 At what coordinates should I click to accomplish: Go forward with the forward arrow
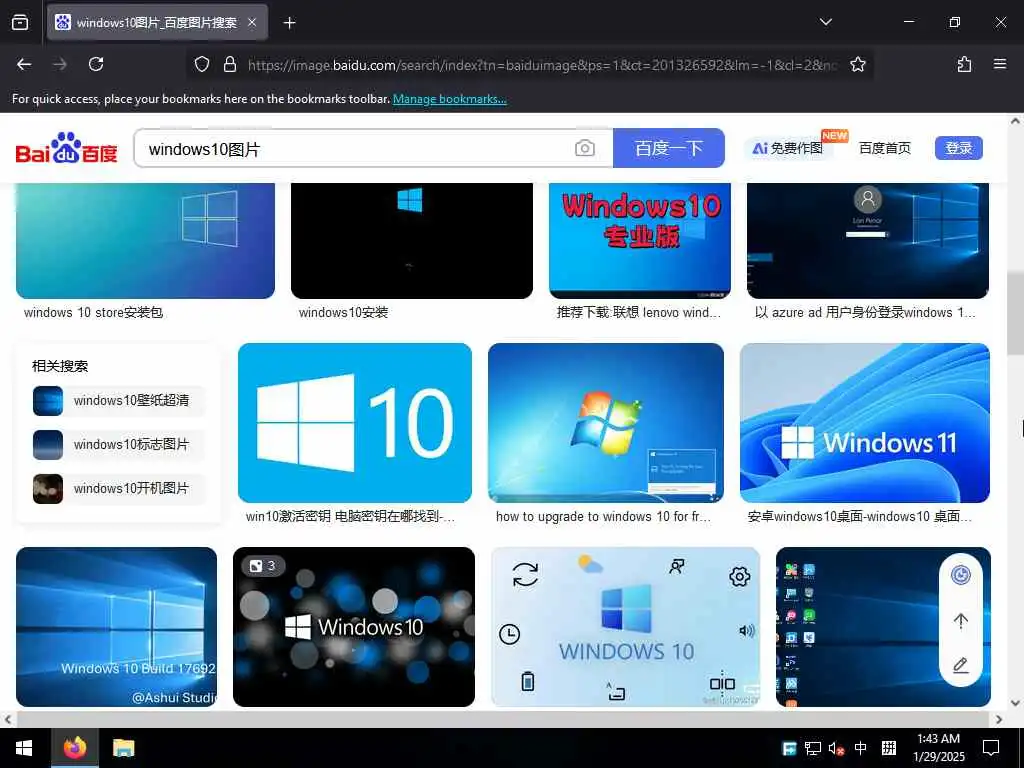click(x=60, y=64)
